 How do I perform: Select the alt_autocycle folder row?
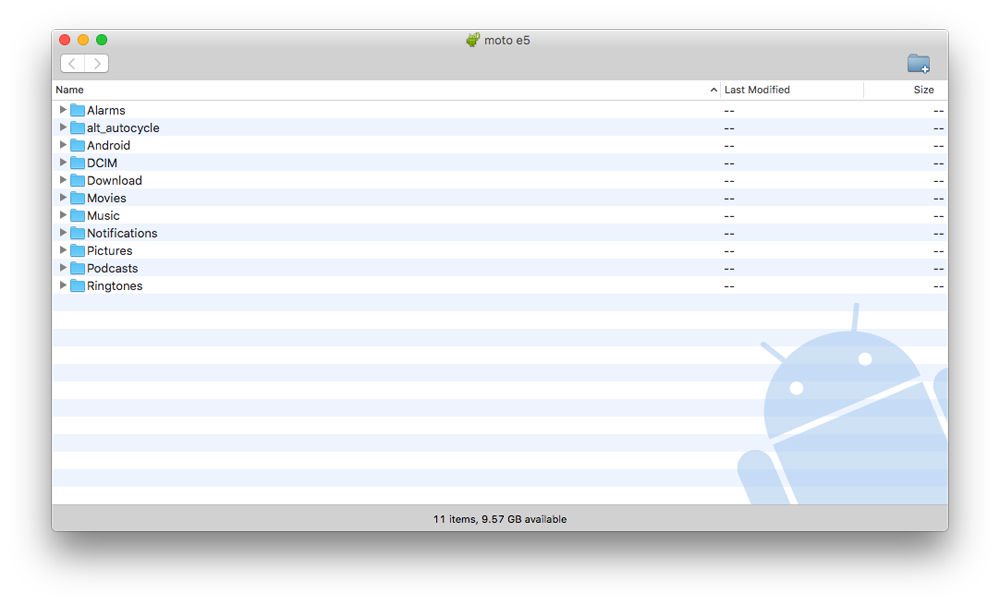(500, 128)
